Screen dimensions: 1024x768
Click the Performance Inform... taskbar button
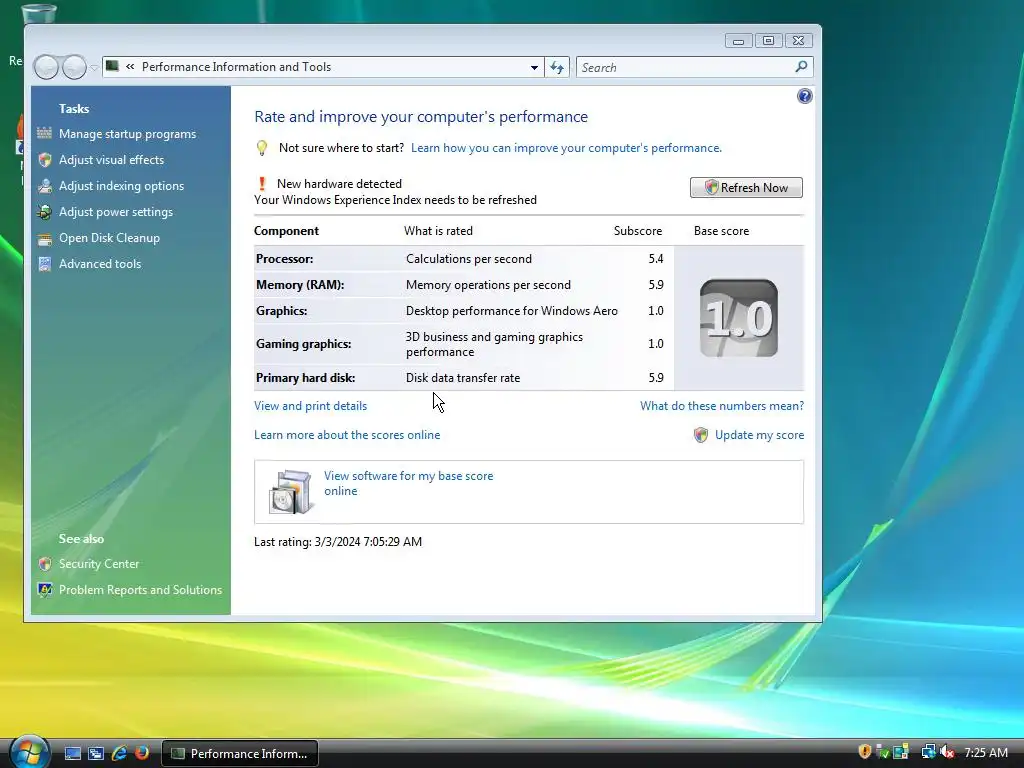[240, 754]
